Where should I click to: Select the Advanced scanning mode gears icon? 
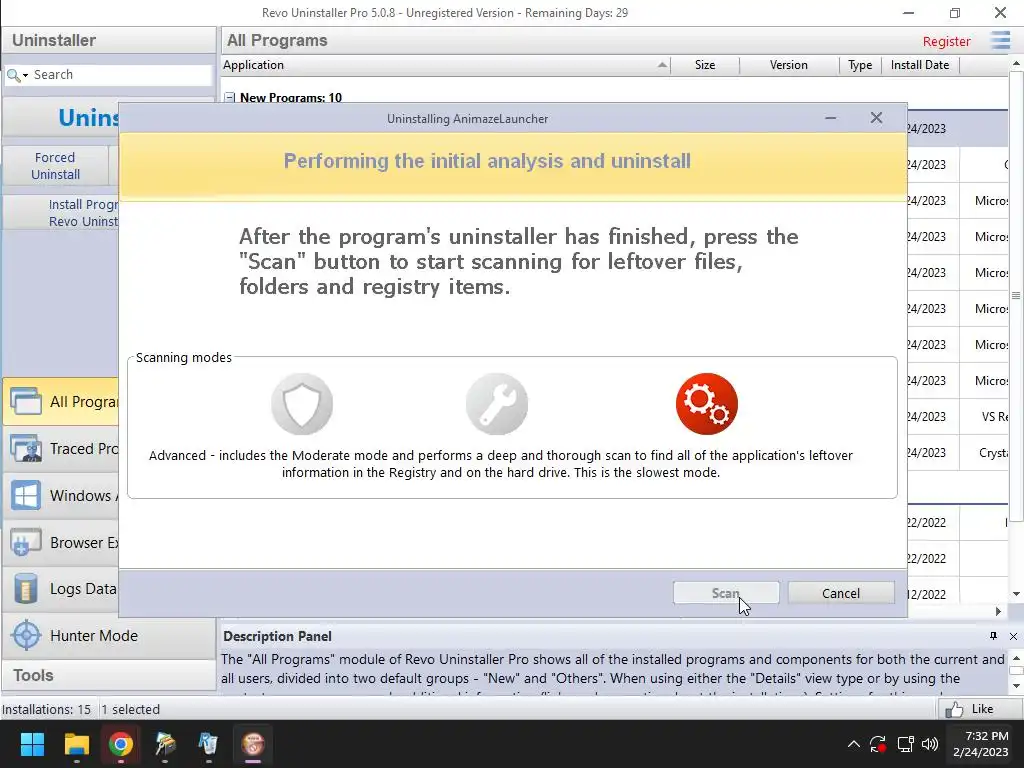point(707,404)
